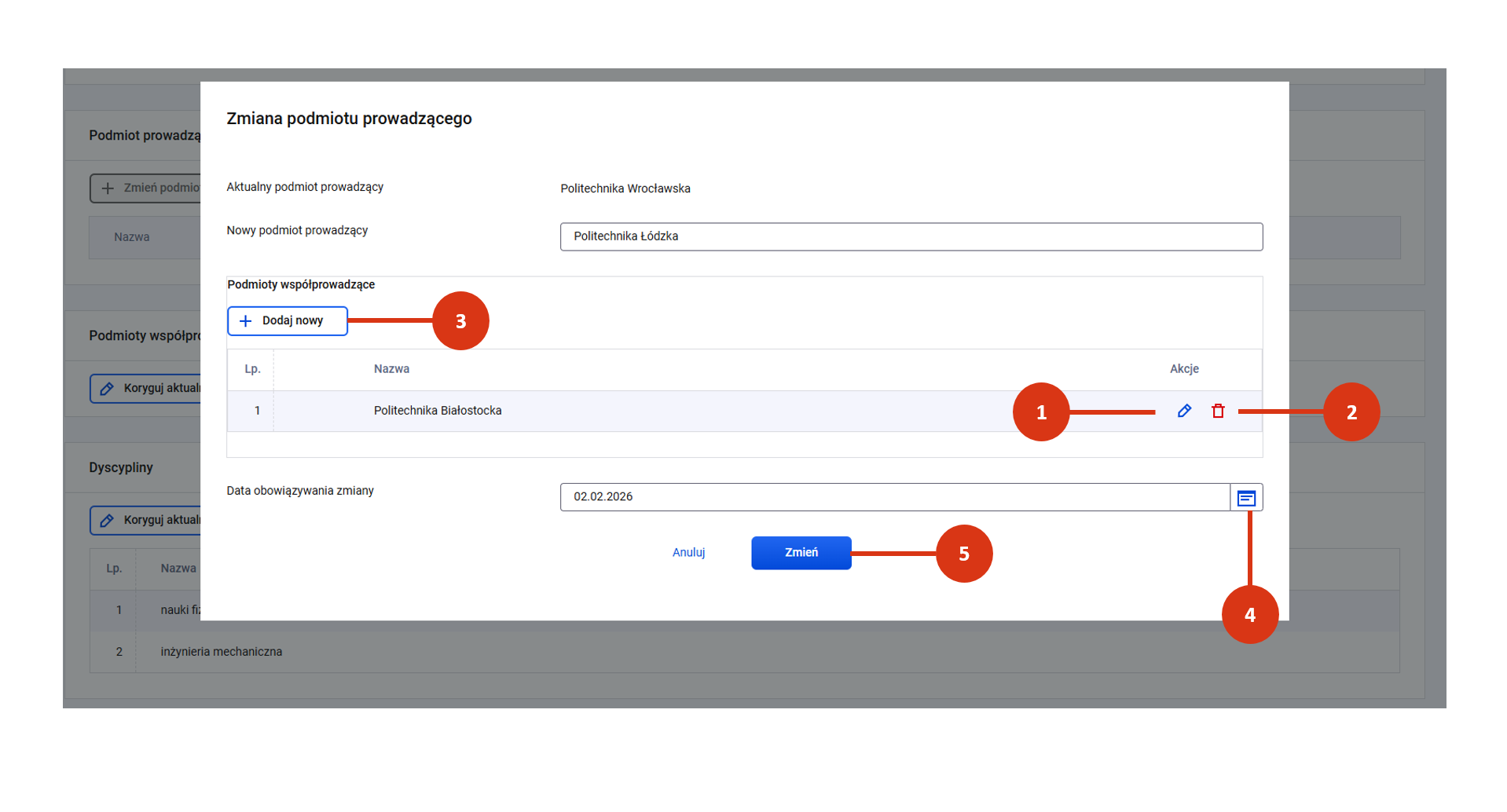The image size is (1507, 812).
Task: Click the Data obowiązywania zmiany date input
Action: pyautogui.click(x=894, y=497)
